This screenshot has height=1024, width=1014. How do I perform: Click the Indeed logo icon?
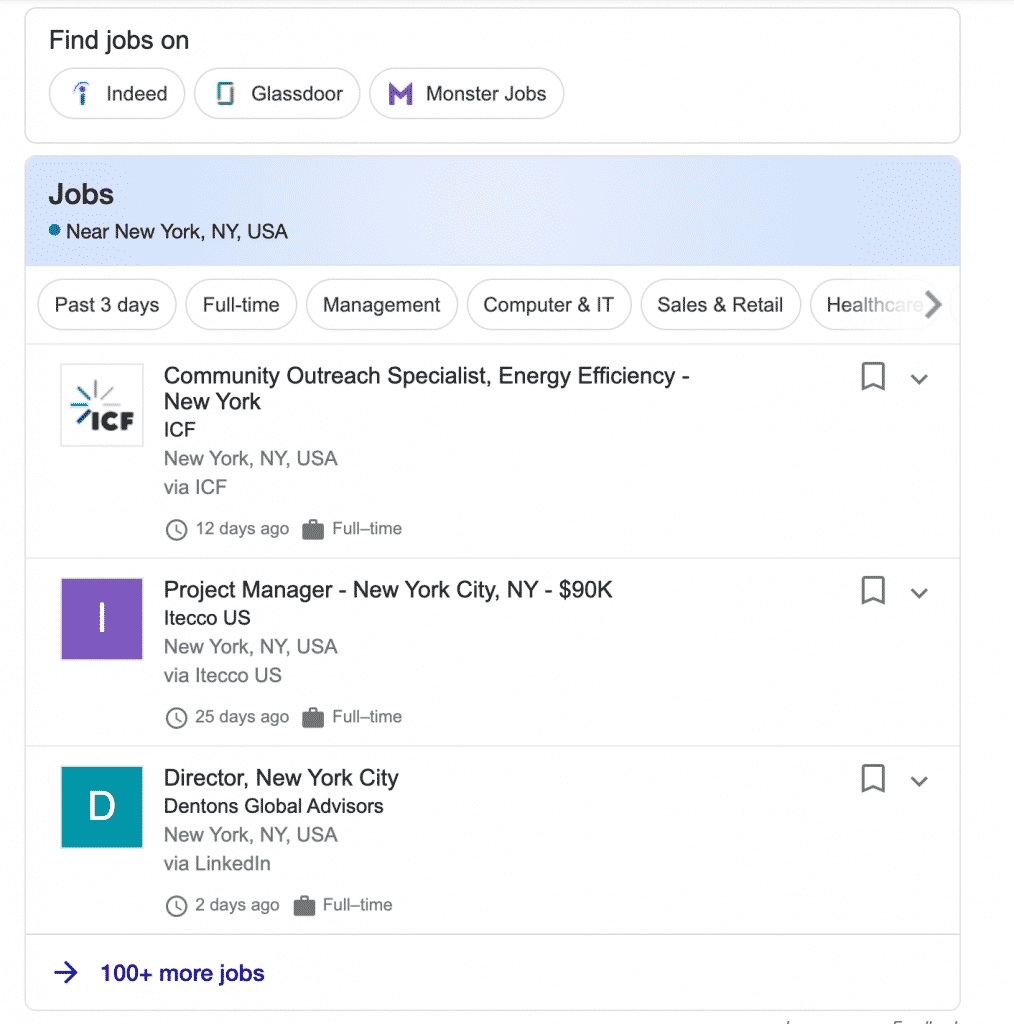point(79,93)
